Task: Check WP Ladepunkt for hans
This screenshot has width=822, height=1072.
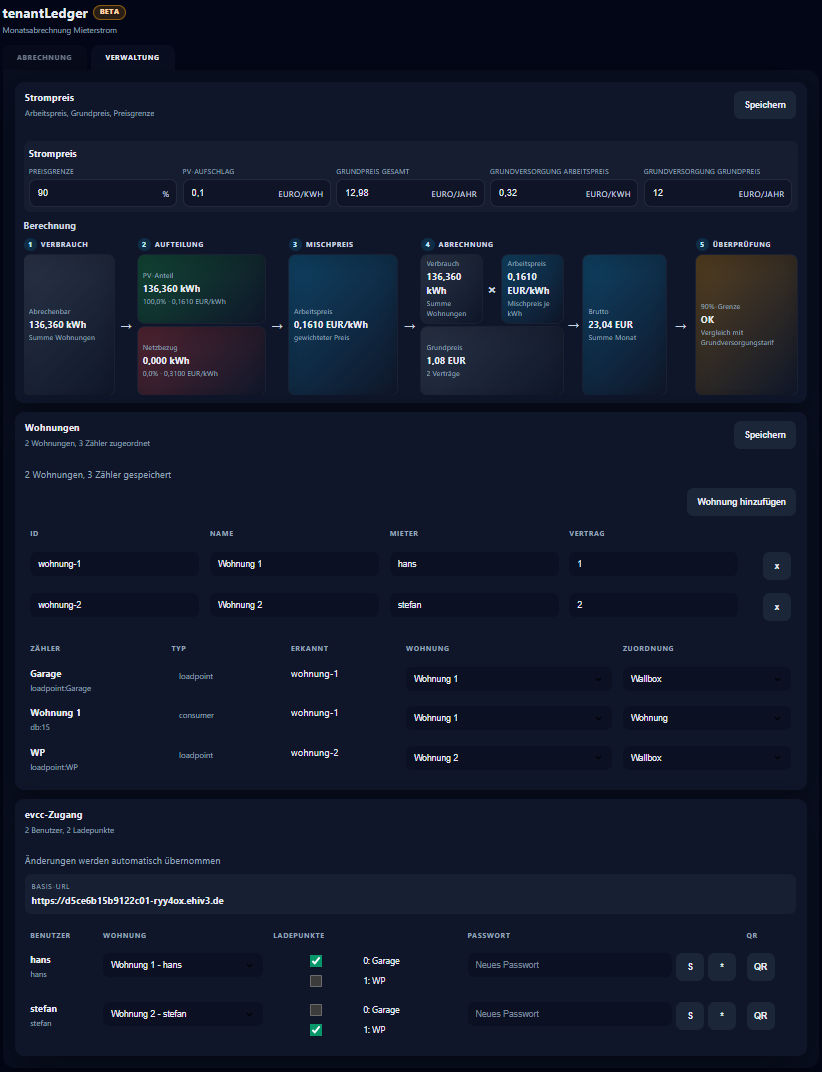Action: [316, 981]
